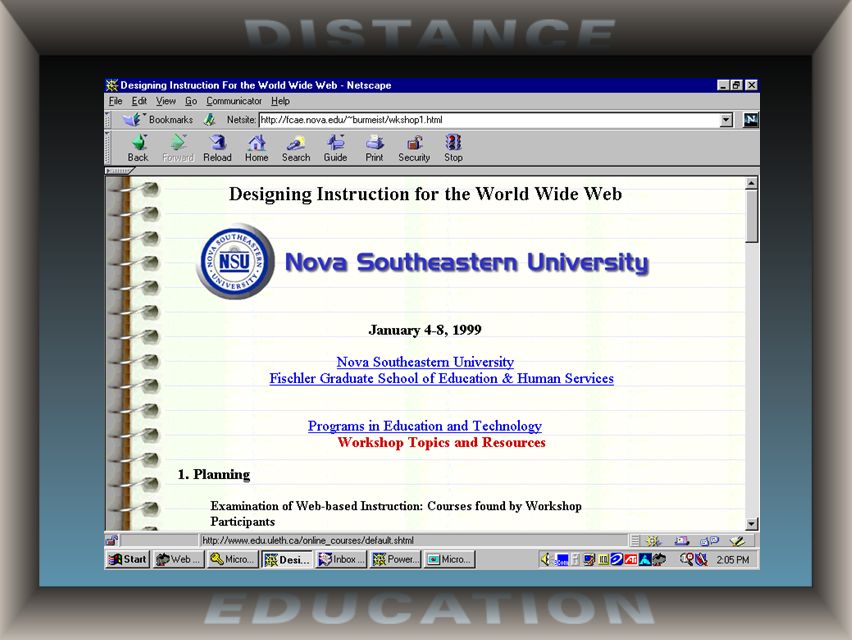This screenshot has width=853, height=640.
Task: Click the Workshop Topics and Resources heading
Action: coord(441,442)
